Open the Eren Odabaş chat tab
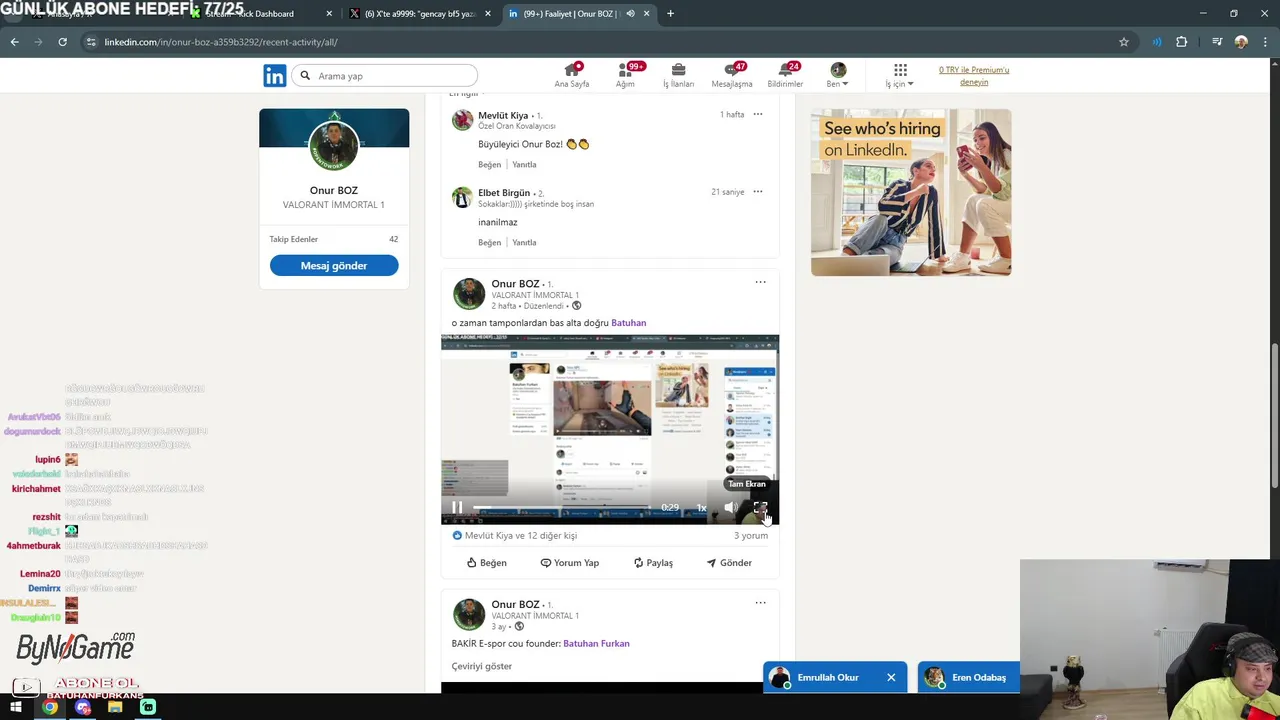1280x720 pixels. click(x=969, y=678)
